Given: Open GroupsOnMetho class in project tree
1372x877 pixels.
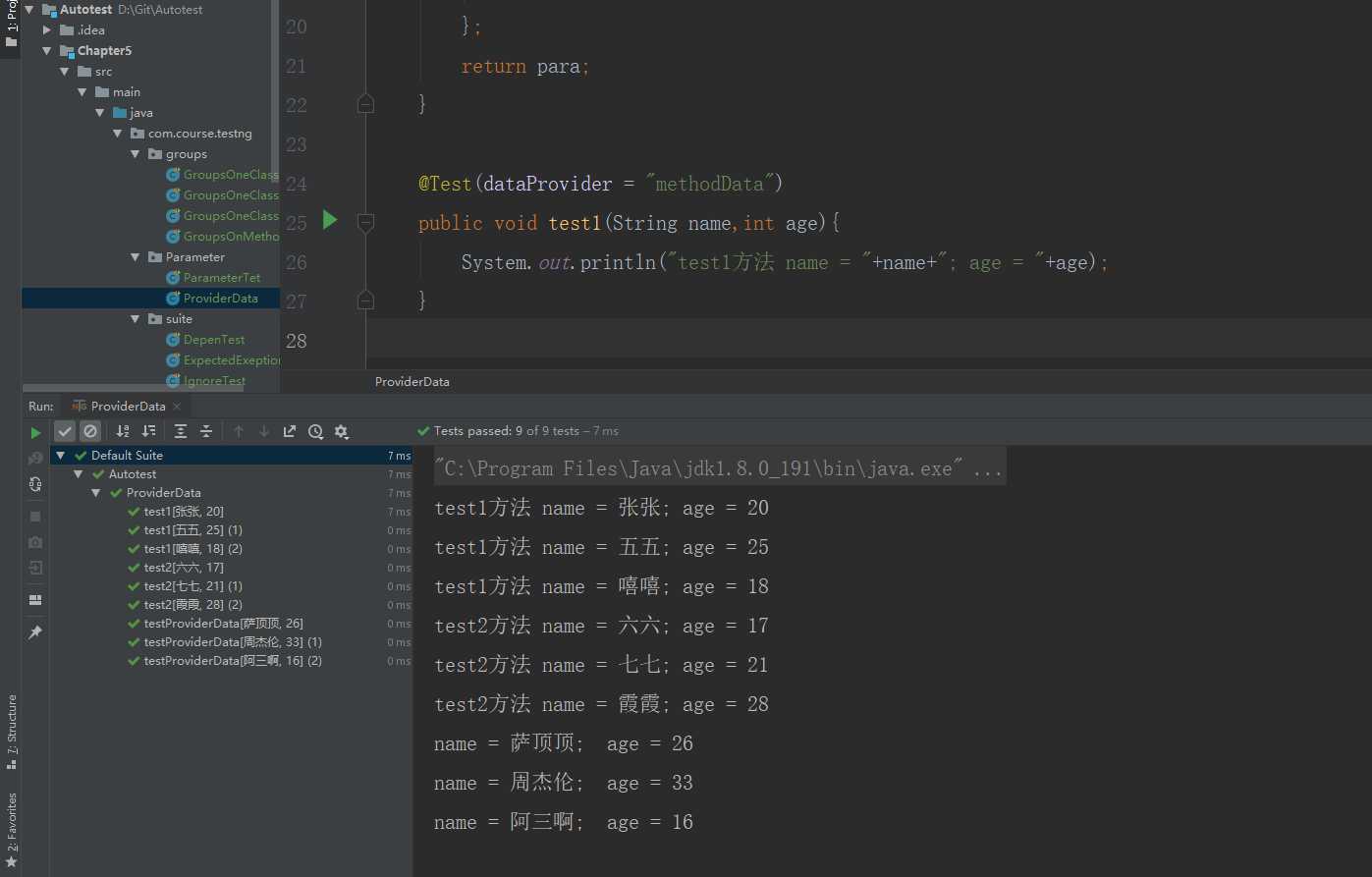Looking at the screenshot, I should tap(231, 237).
